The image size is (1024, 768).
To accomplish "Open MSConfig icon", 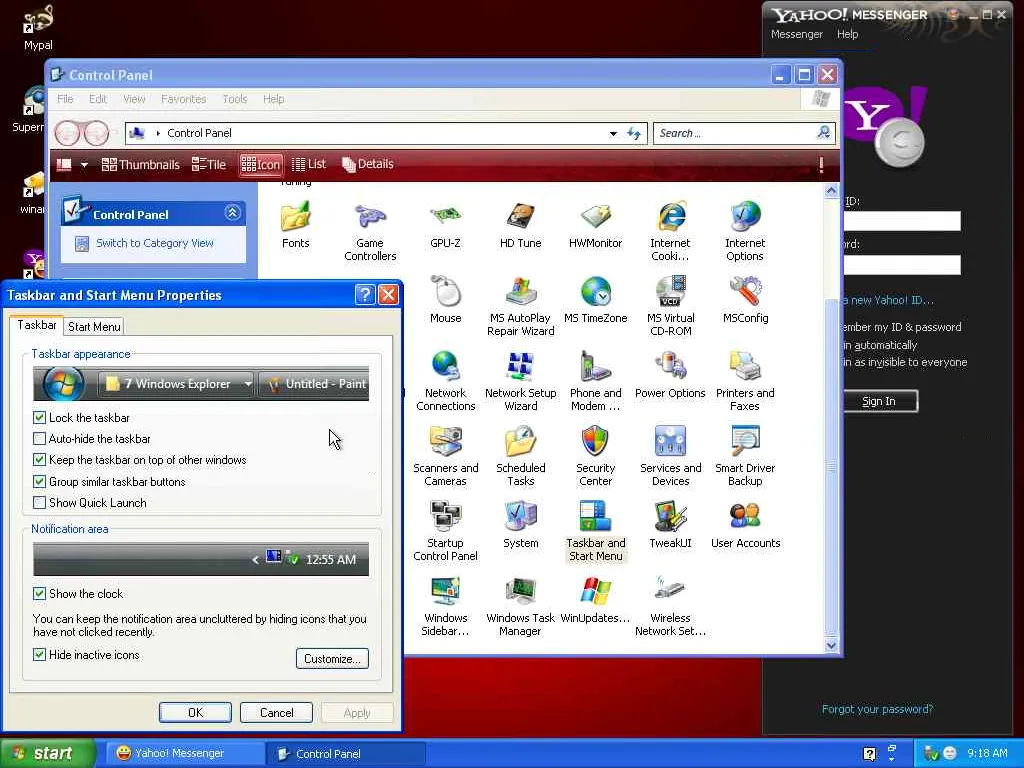I will click(x=745, y=300).
